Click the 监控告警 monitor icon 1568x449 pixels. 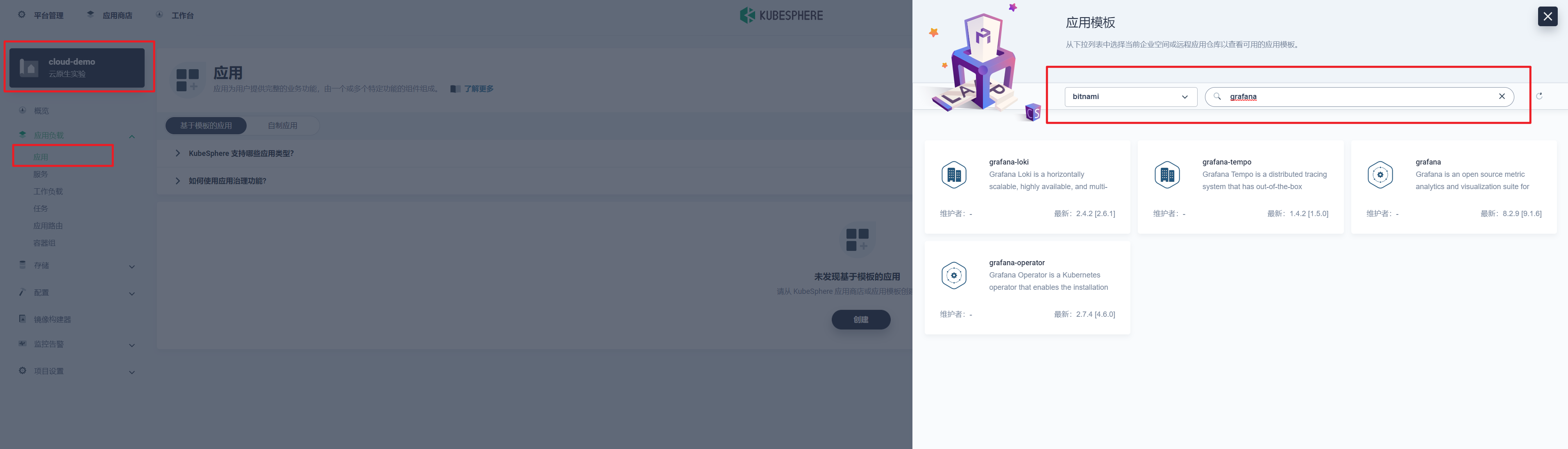(23, 344)
